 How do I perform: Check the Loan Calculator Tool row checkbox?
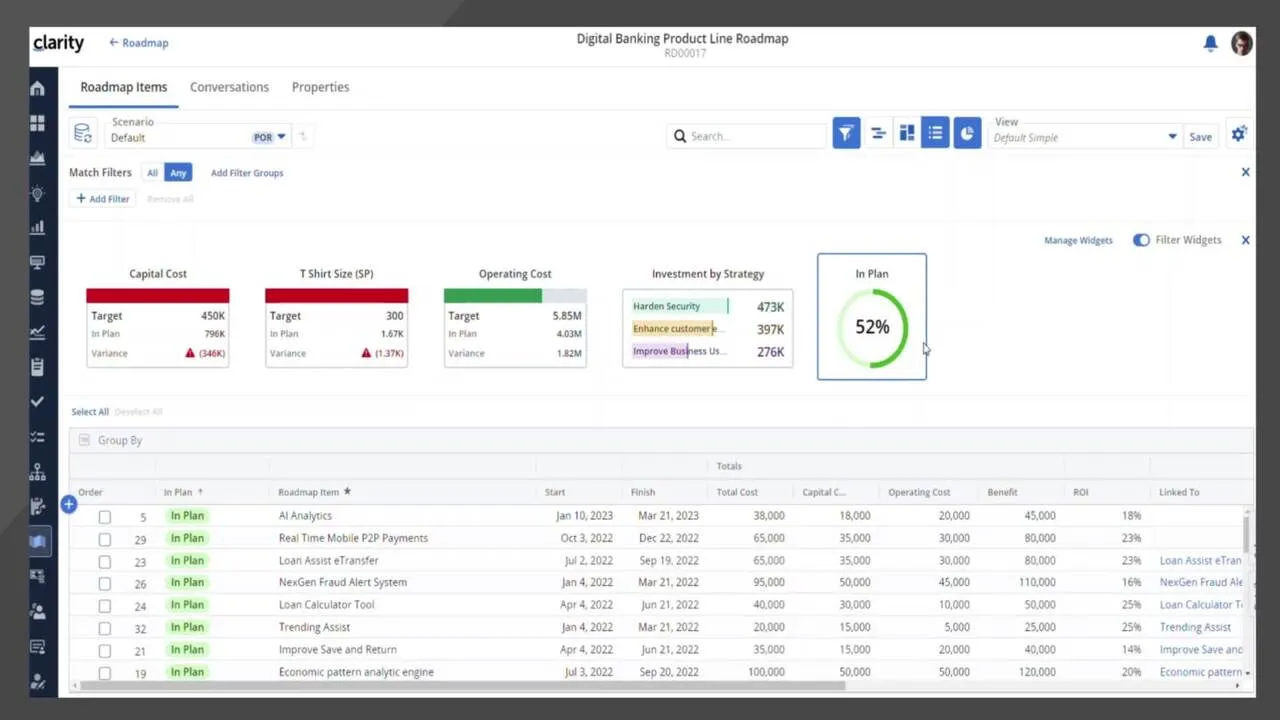point(105,606)
